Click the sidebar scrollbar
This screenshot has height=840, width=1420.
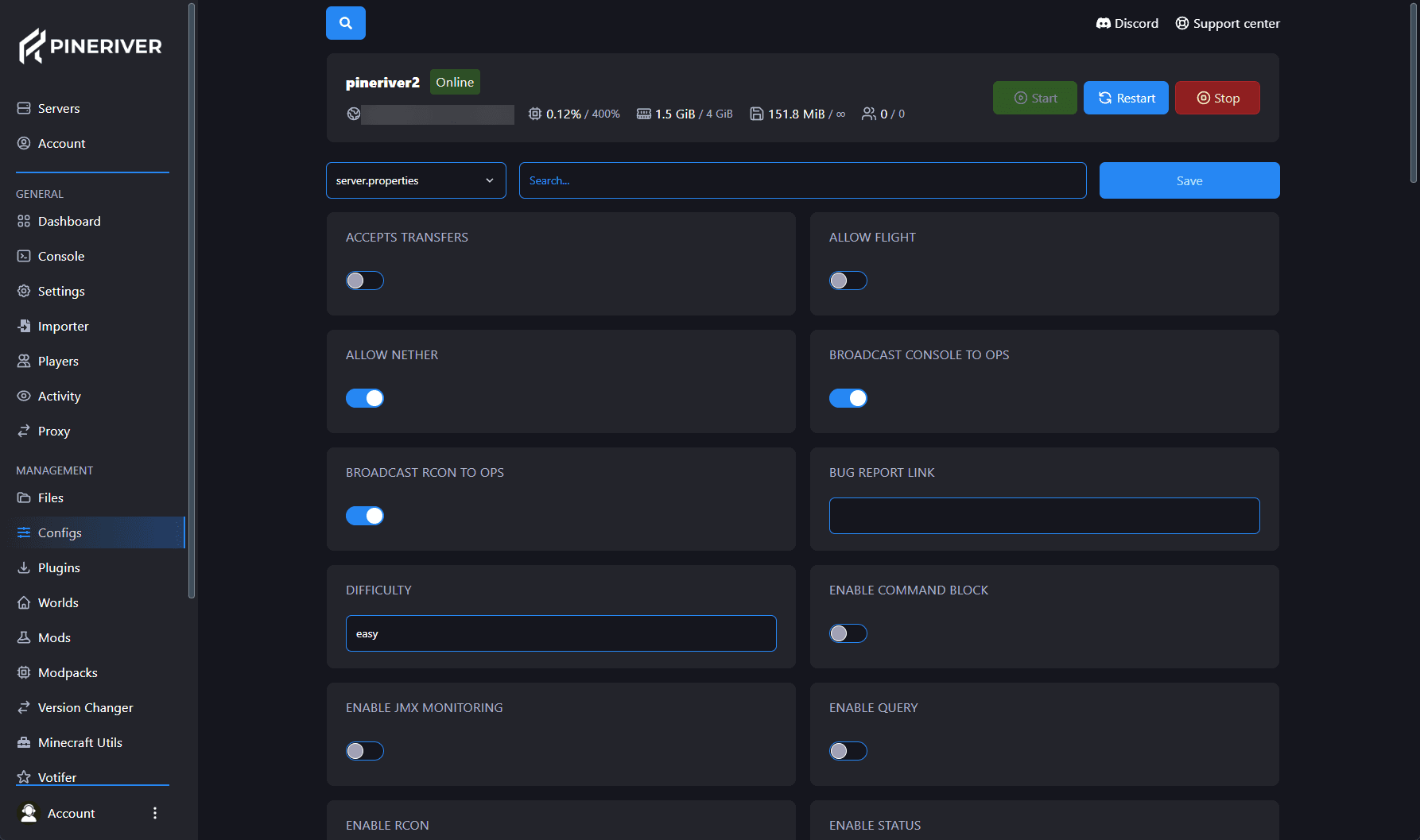pos(191,300)
